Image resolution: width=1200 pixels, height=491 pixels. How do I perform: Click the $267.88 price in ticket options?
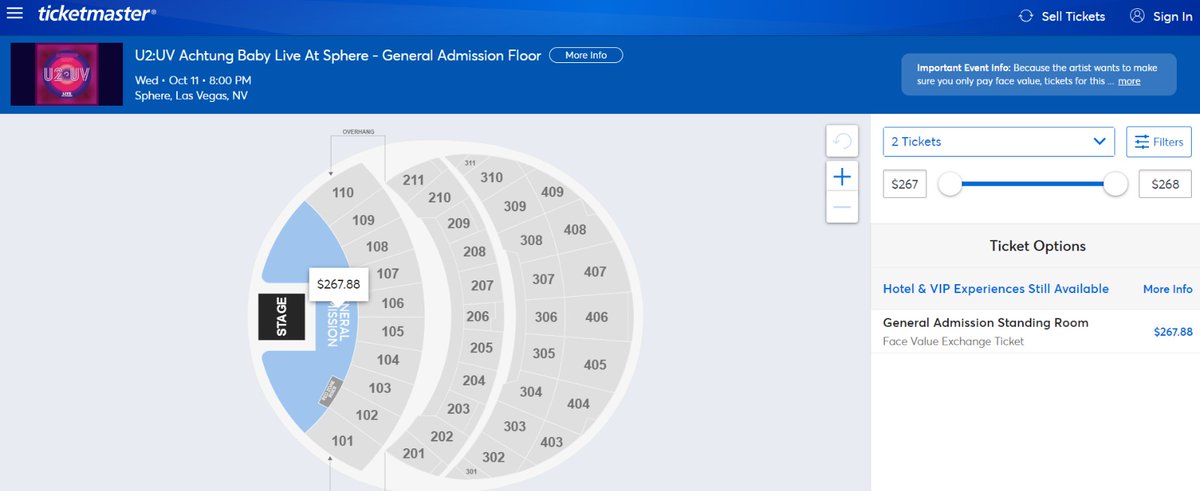pyautogui.click(x=1173, y=332)
